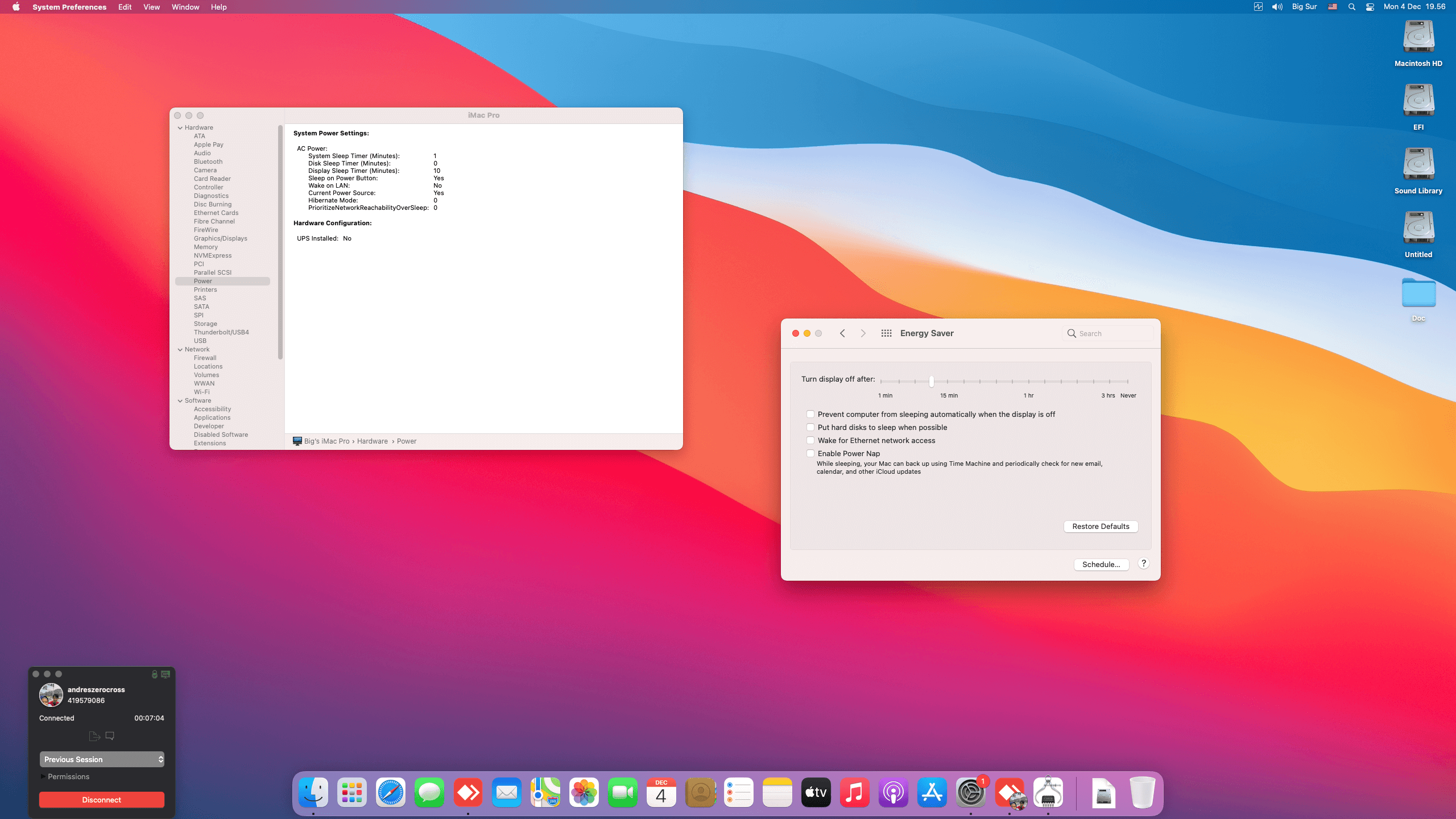Screen dimensions: 1456x819
Task: Select Storage in the Hardware list
Action: pos(205,324)
